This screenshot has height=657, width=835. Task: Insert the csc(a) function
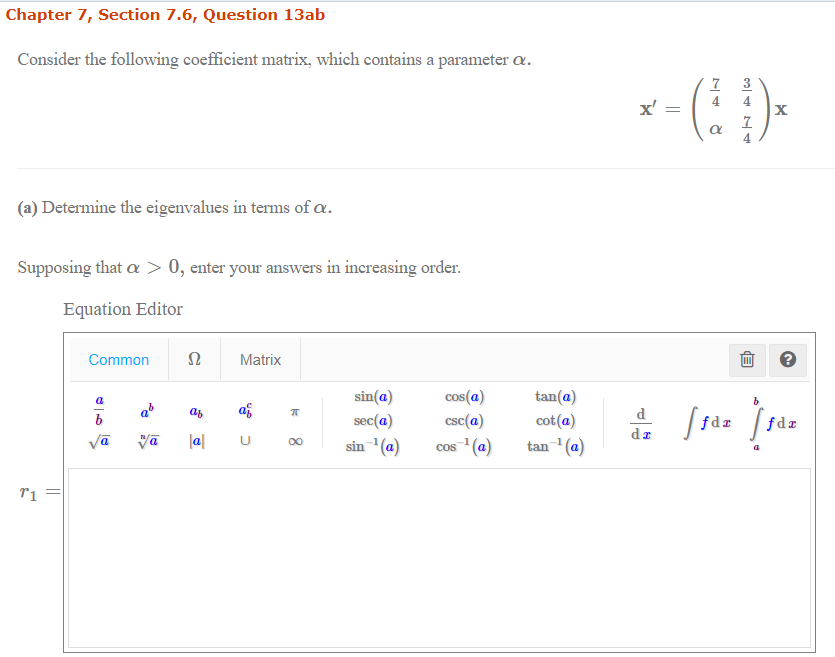(x=464, y=421)
